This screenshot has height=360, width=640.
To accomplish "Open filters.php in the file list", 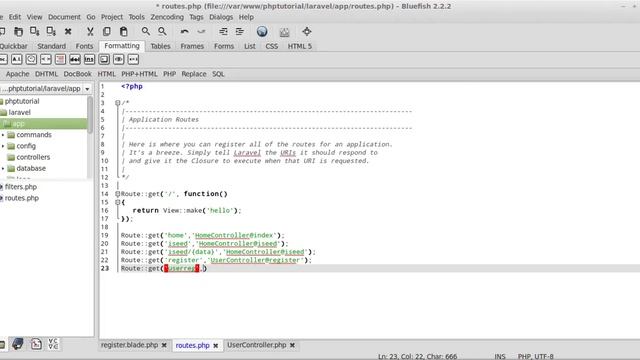I will click(x=20, y=187).
